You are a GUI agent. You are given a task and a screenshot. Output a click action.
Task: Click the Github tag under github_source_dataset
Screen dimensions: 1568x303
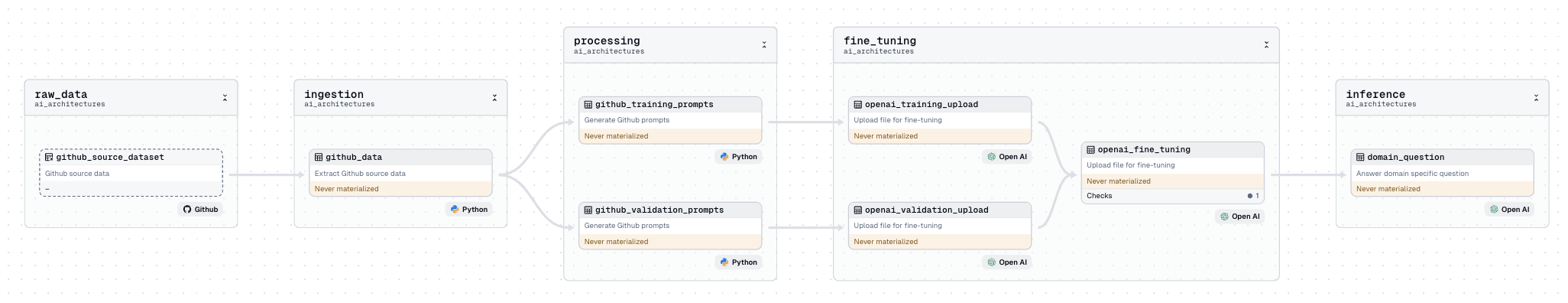[201, 209]
